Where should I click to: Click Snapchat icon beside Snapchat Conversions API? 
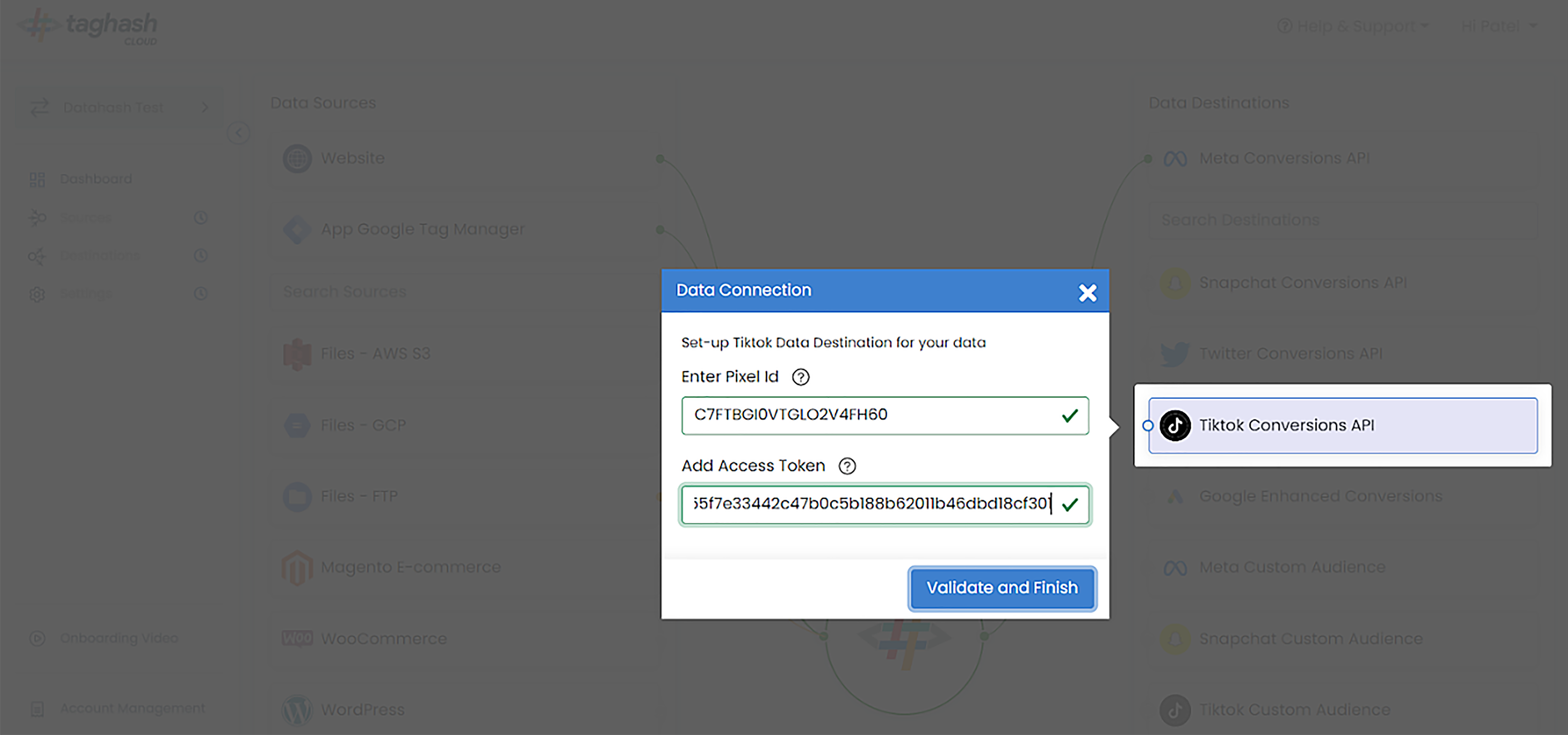(1175, 283)
